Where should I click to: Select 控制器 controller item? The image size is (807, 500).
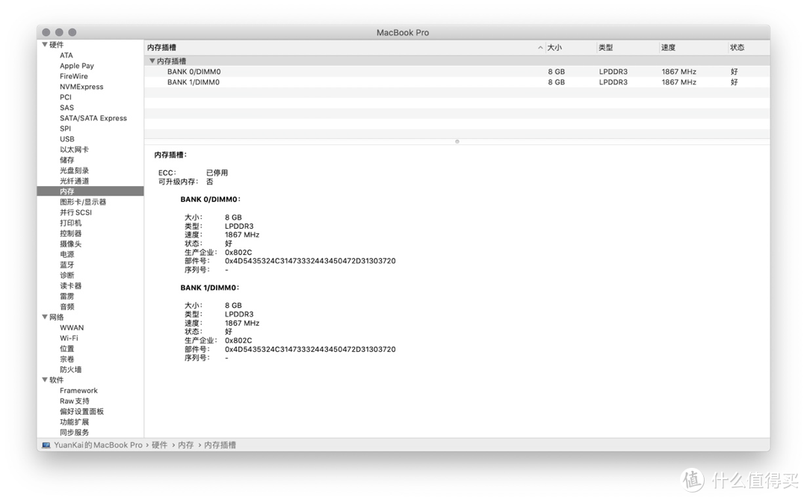(x=71, y=233)
